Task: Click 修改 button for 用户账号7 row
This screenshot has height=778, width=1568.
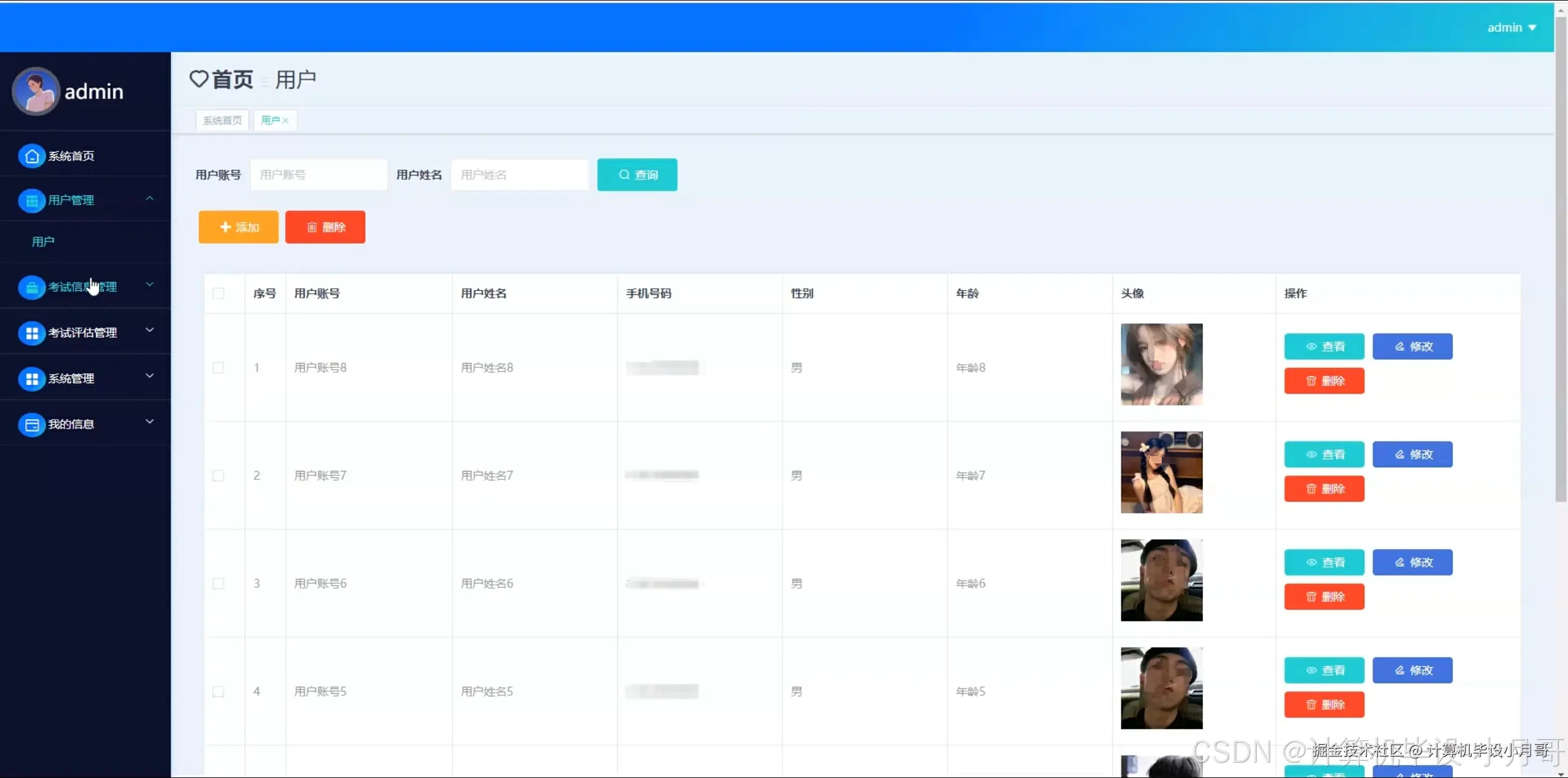Action: click(1412, 454)
